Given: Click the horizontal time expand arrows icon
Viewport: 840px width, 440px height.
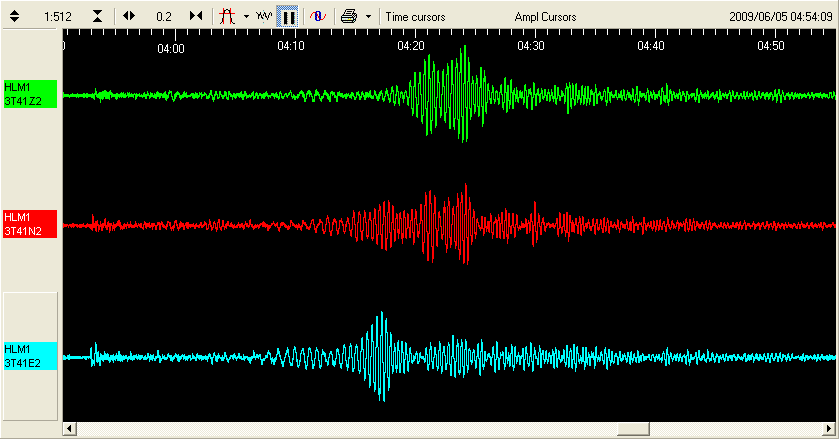Looking at the screenshot, I should click(129, 16).
